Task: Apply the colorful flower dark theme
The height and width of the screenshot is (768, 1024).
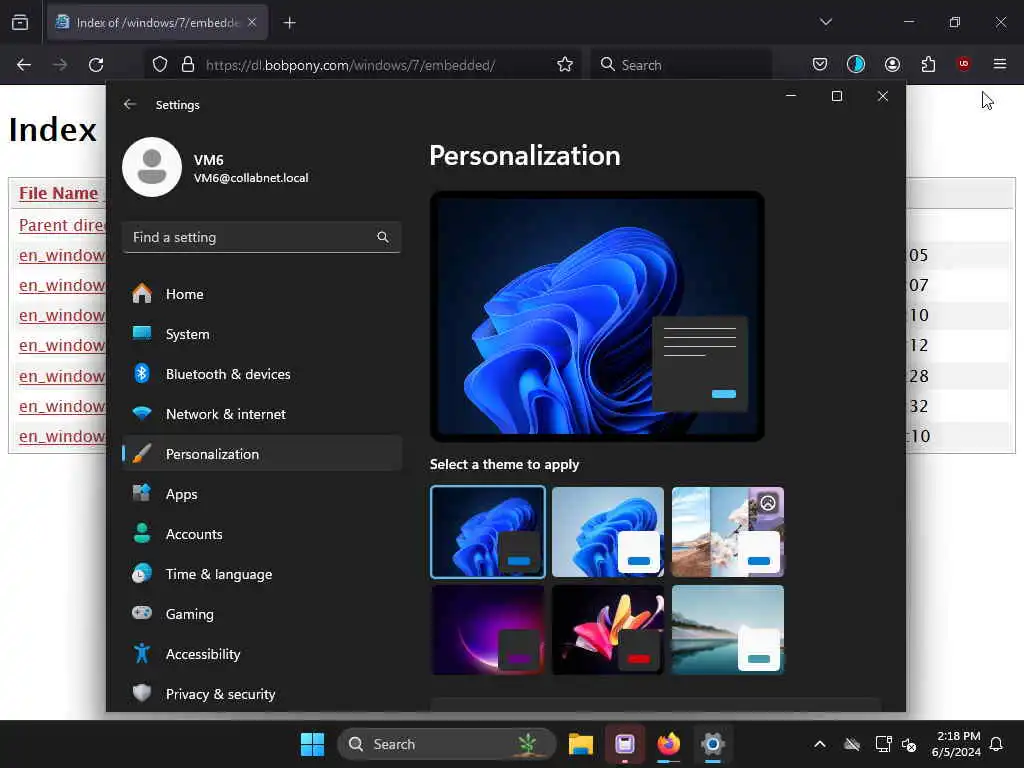Action: point(608,630)
